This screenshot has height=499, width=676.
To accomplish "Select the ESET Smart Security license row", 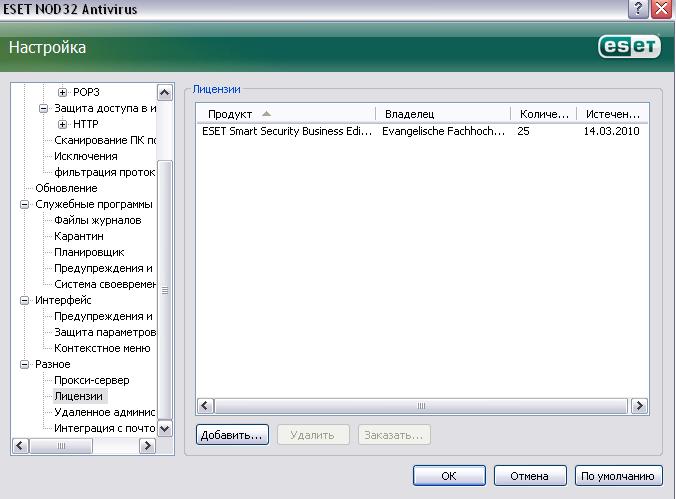I will point(287,131).
